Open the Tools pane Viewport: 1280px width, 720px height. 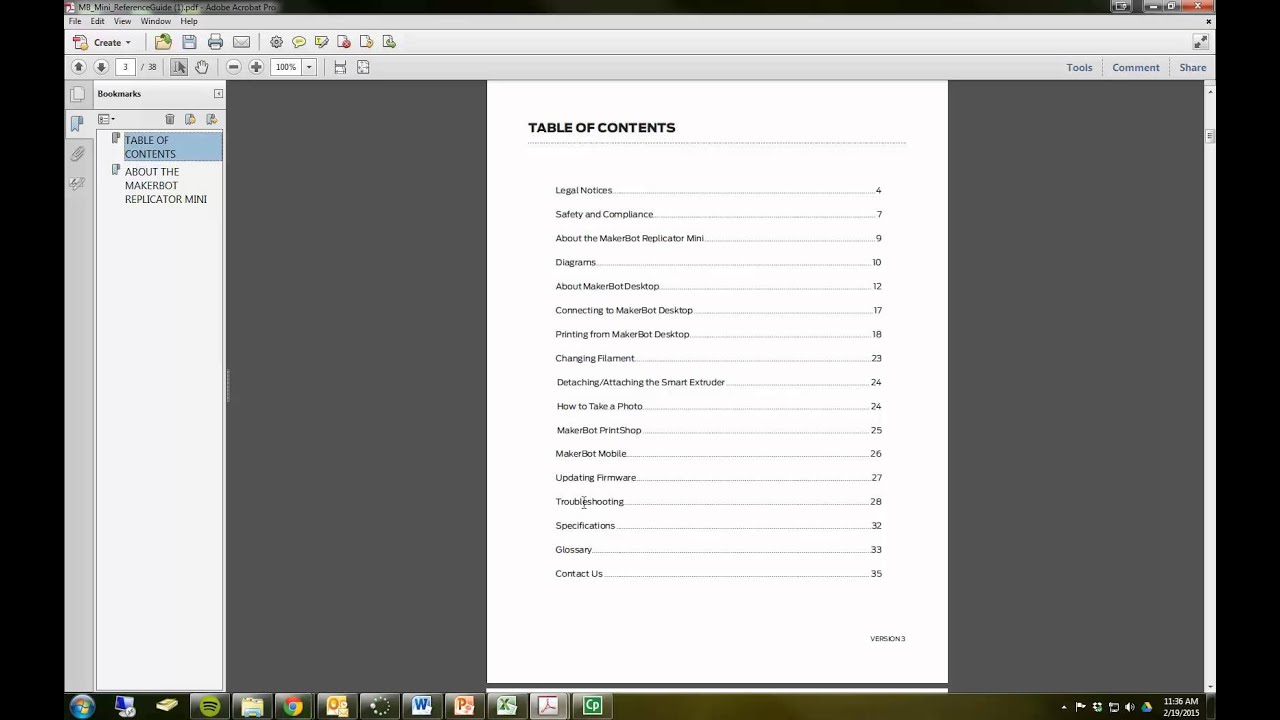(x=1079, y=67)
